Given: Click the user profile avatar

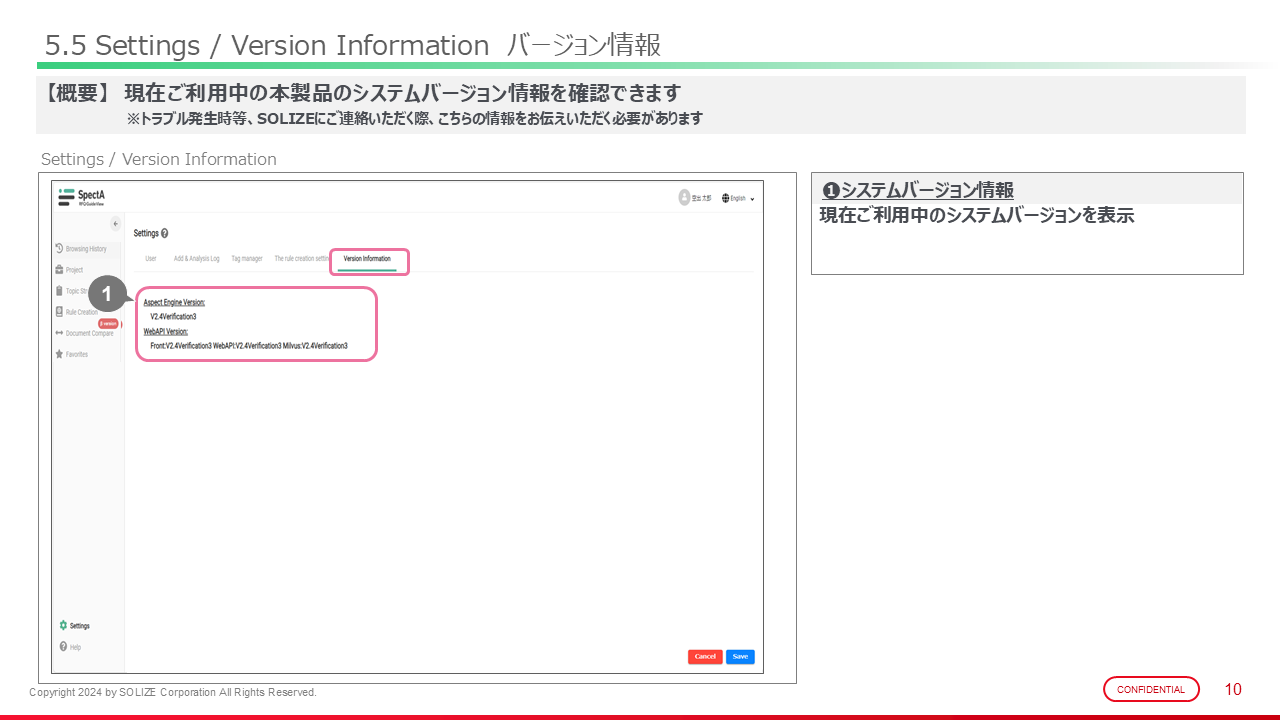Looking at the screenshot, I should point(684,197).
